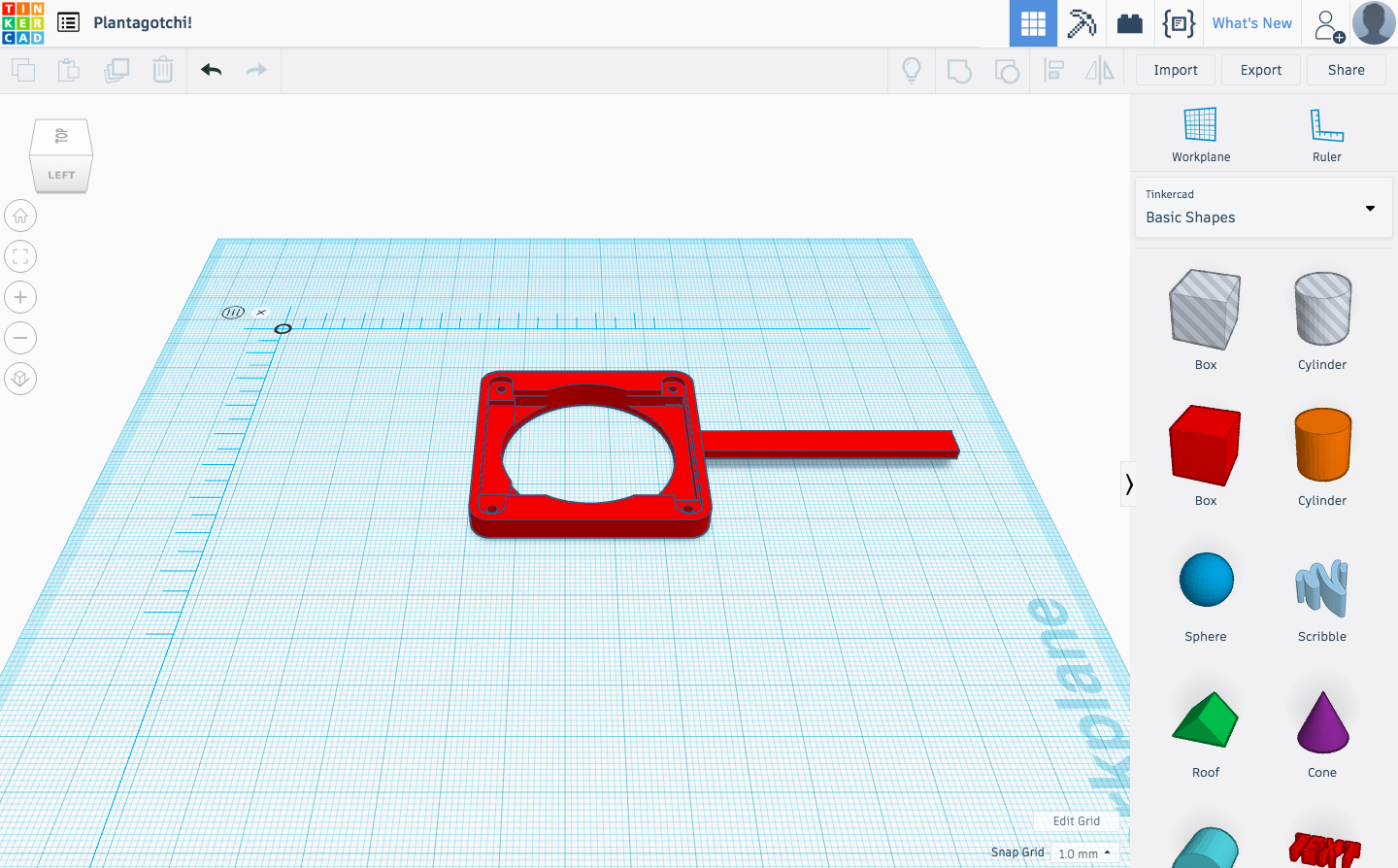
Task: Open the user profile avatar
Action: 1374,23
